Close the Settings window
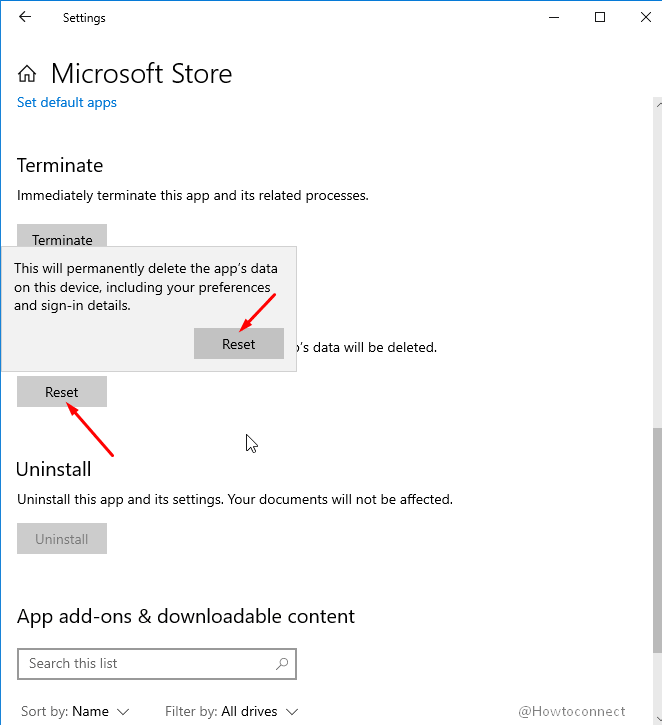 (646, 18)
